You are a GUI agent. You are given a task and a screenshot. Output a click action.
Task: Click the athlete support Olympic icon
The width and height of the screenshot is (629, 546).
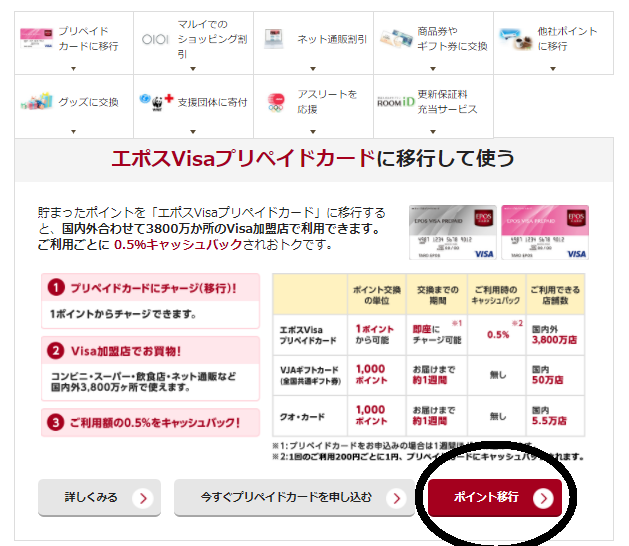tap(276, 102)
